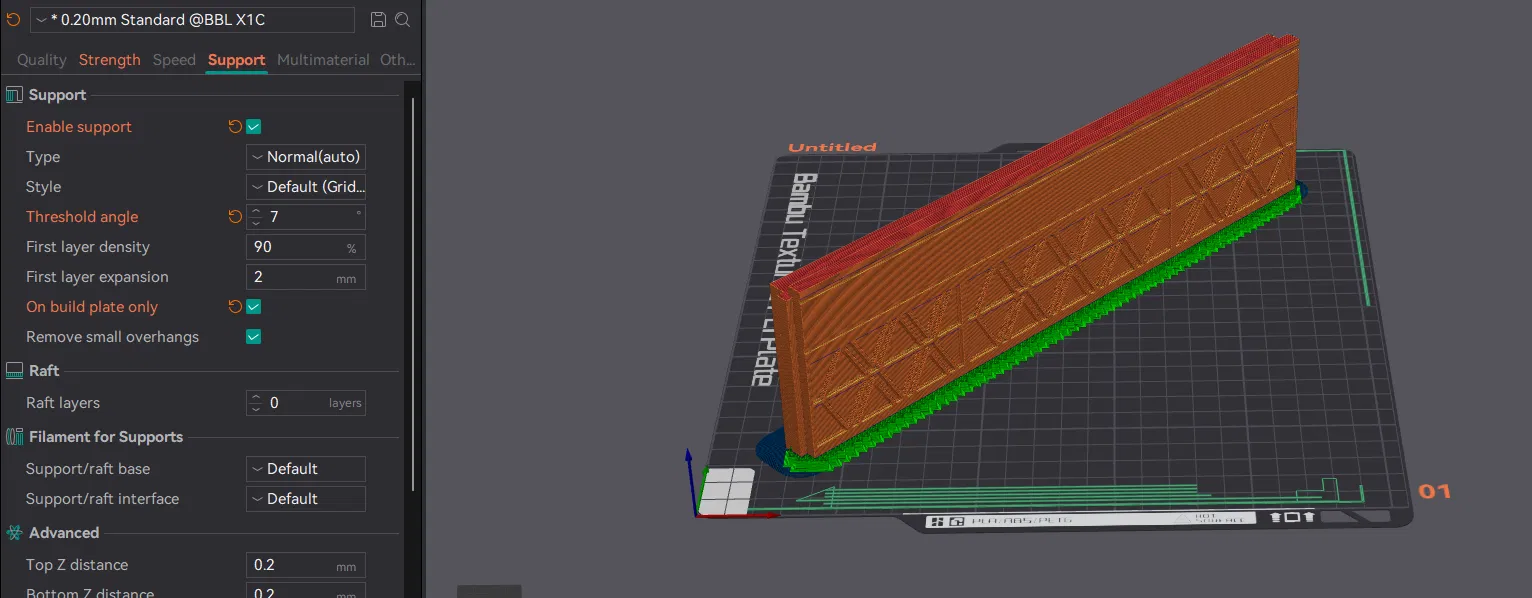Click the Enable support label
The width and height of the screenshot is (1532, 598).
pyautogui.click(x=79, y=127)
